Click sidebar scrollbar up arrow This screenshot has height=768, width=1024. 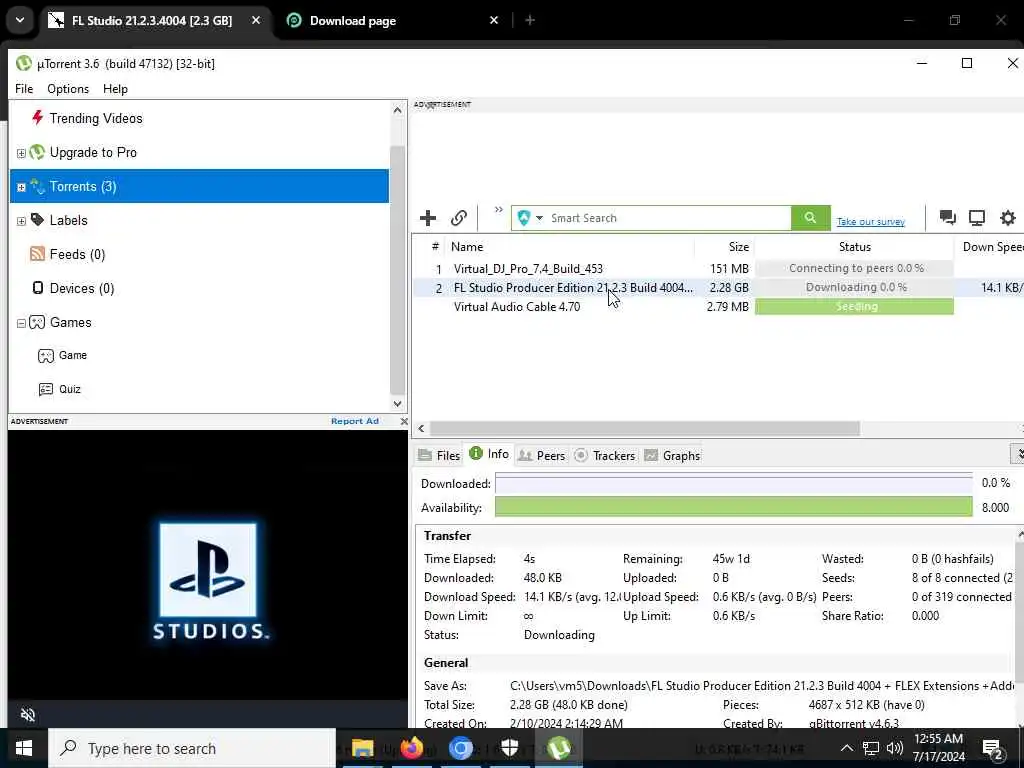coord(398,110)
